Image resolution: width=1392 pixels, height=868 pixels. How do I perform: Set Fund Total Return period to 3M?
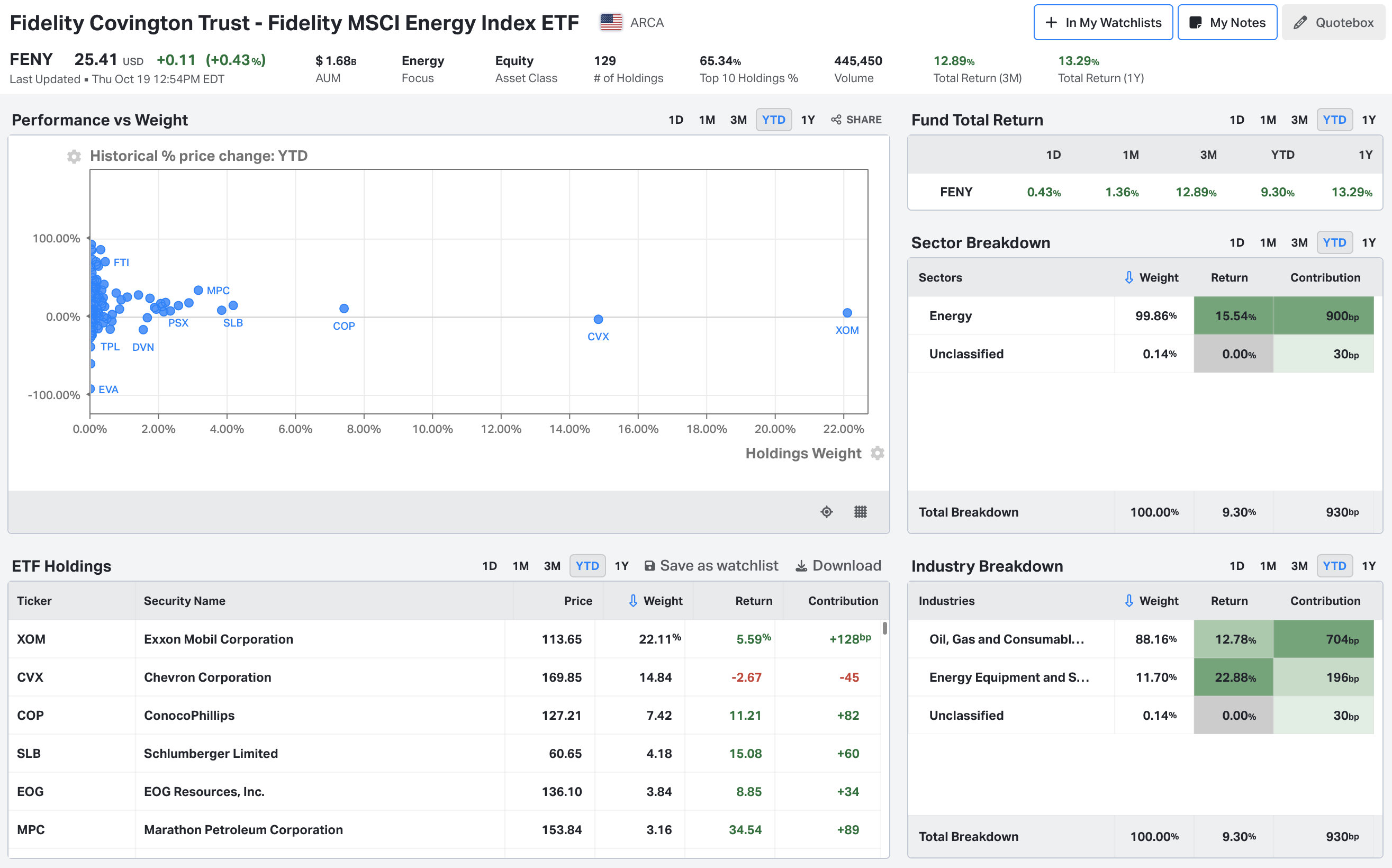click(x=1299, y=120)
